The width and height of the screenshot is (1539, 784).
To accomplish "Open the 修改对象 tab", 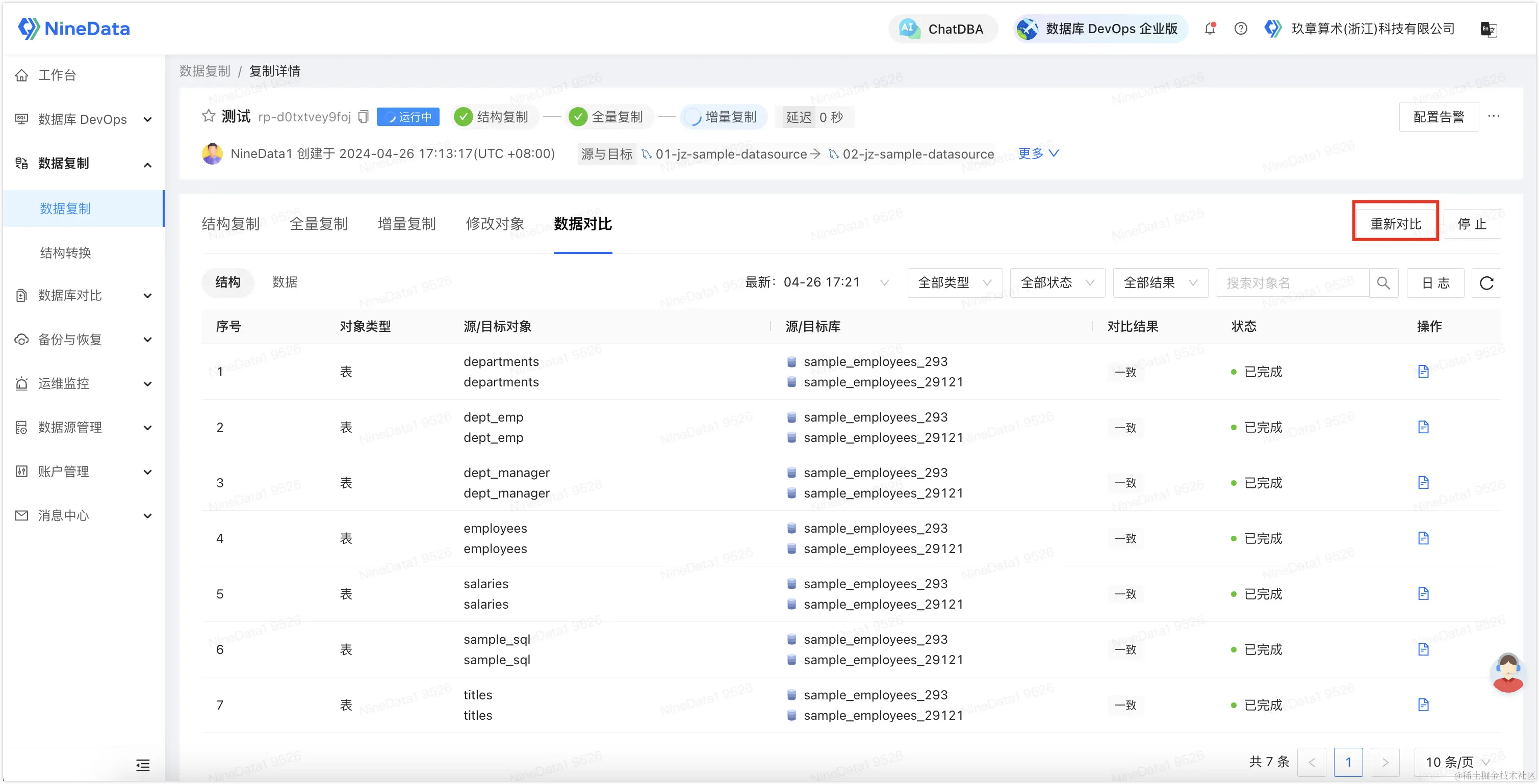I will [x=495, y=224].
